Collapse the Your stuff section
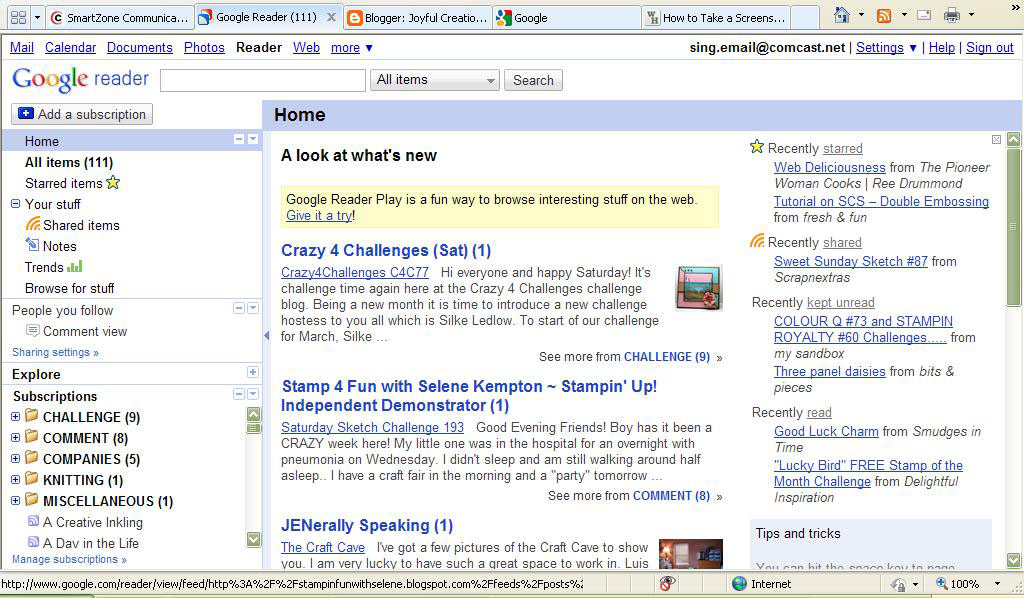 coord(16,204)
